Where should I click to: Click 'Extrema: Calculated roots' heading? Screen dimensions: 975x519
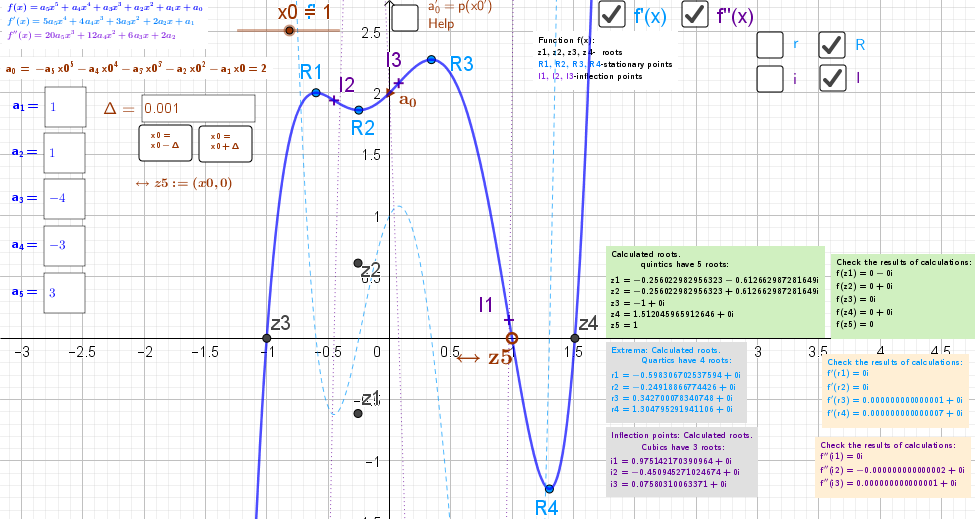pyautogui.click(x=665, y=351)
